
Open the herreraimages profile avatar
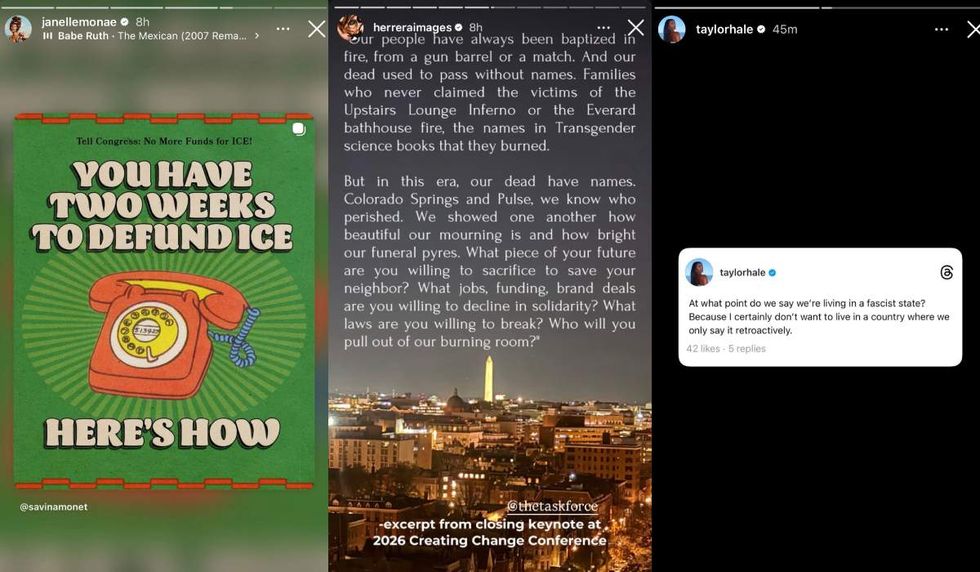[x=351, y=28]
